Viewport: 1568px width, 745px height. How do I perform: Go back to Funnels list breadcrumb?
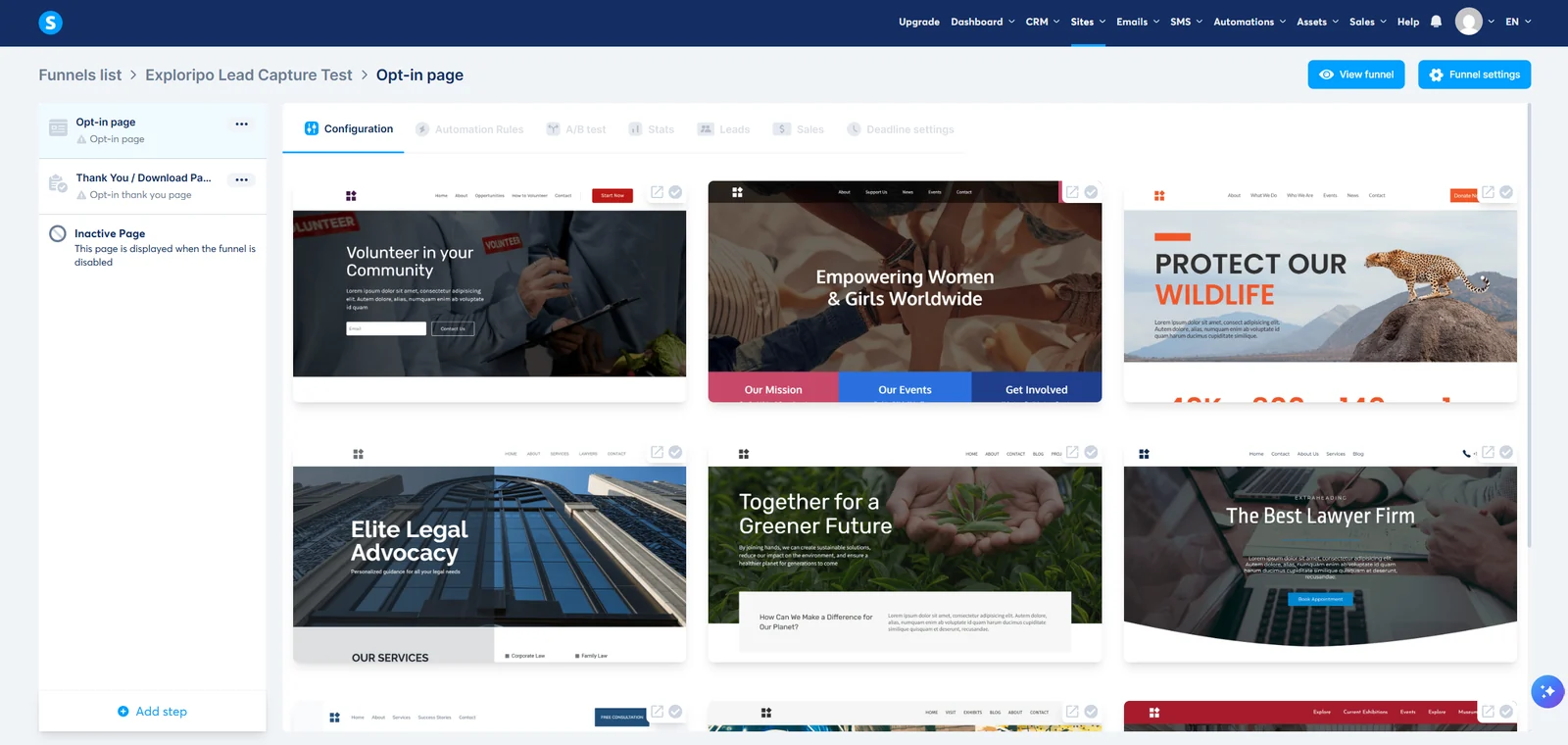tap(80, 75)
